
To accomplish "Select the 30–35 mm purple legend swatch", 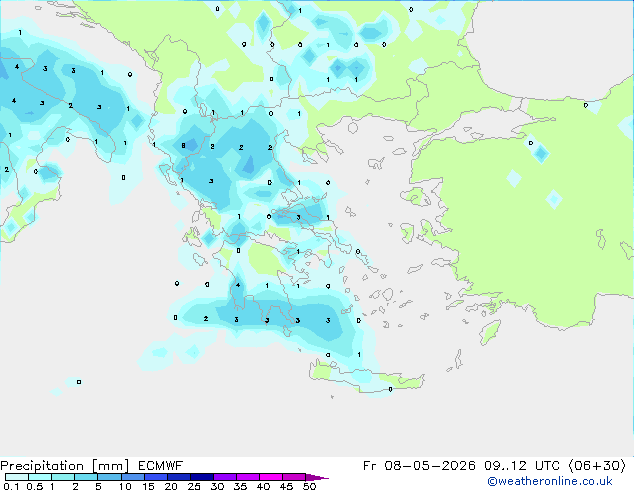I will point(224,477).
